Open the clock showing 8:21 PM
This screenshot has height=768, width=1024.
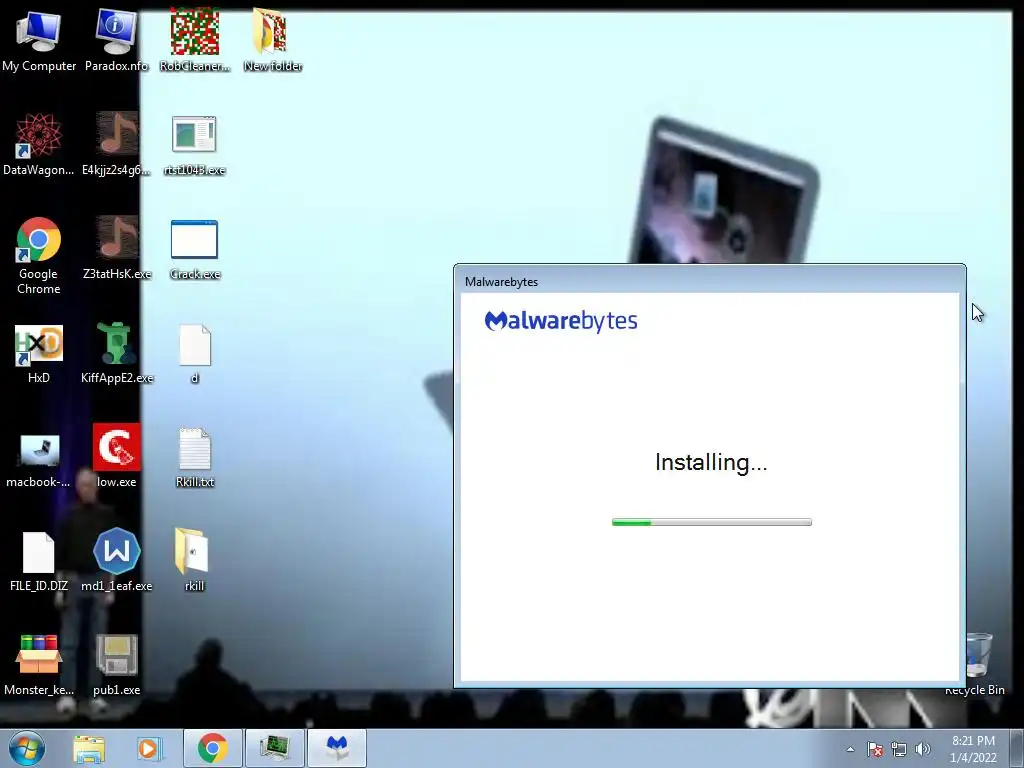[973, 749]
